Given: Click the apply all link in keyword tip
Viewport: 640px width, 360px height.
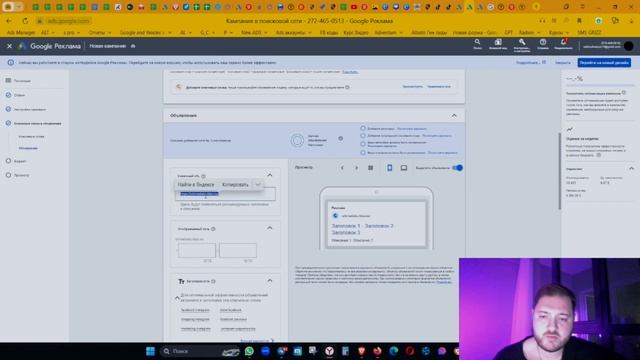Looking at the screenshot, I should [439, 87].
